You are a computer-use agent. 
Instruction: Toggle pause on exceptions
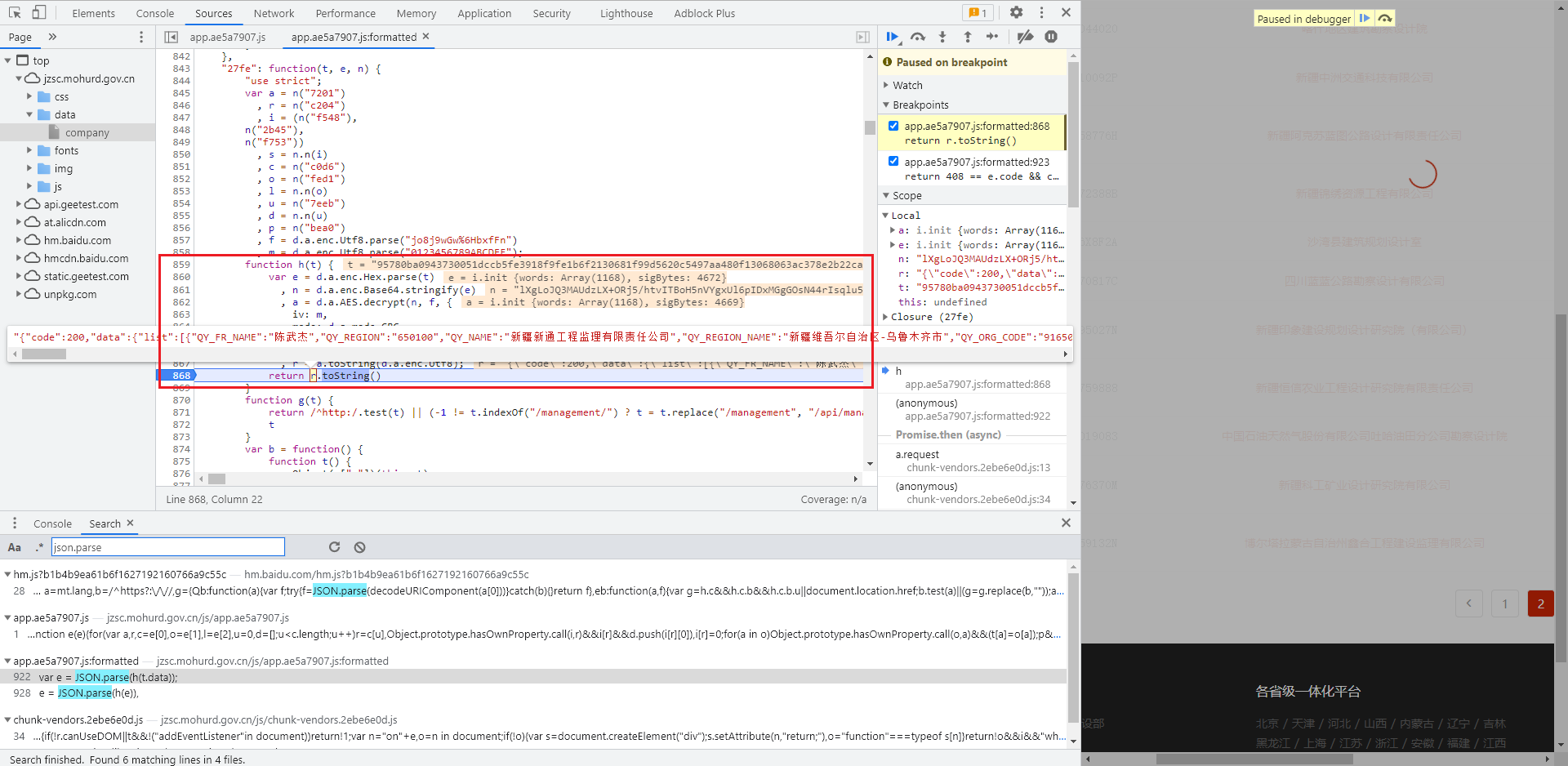coord(1051,37)
